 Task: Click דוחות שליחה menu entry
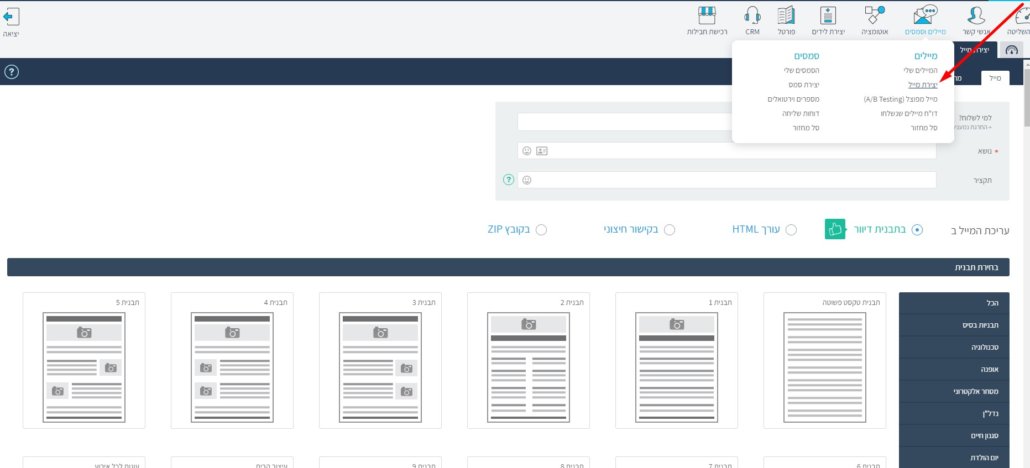[801, 114]
